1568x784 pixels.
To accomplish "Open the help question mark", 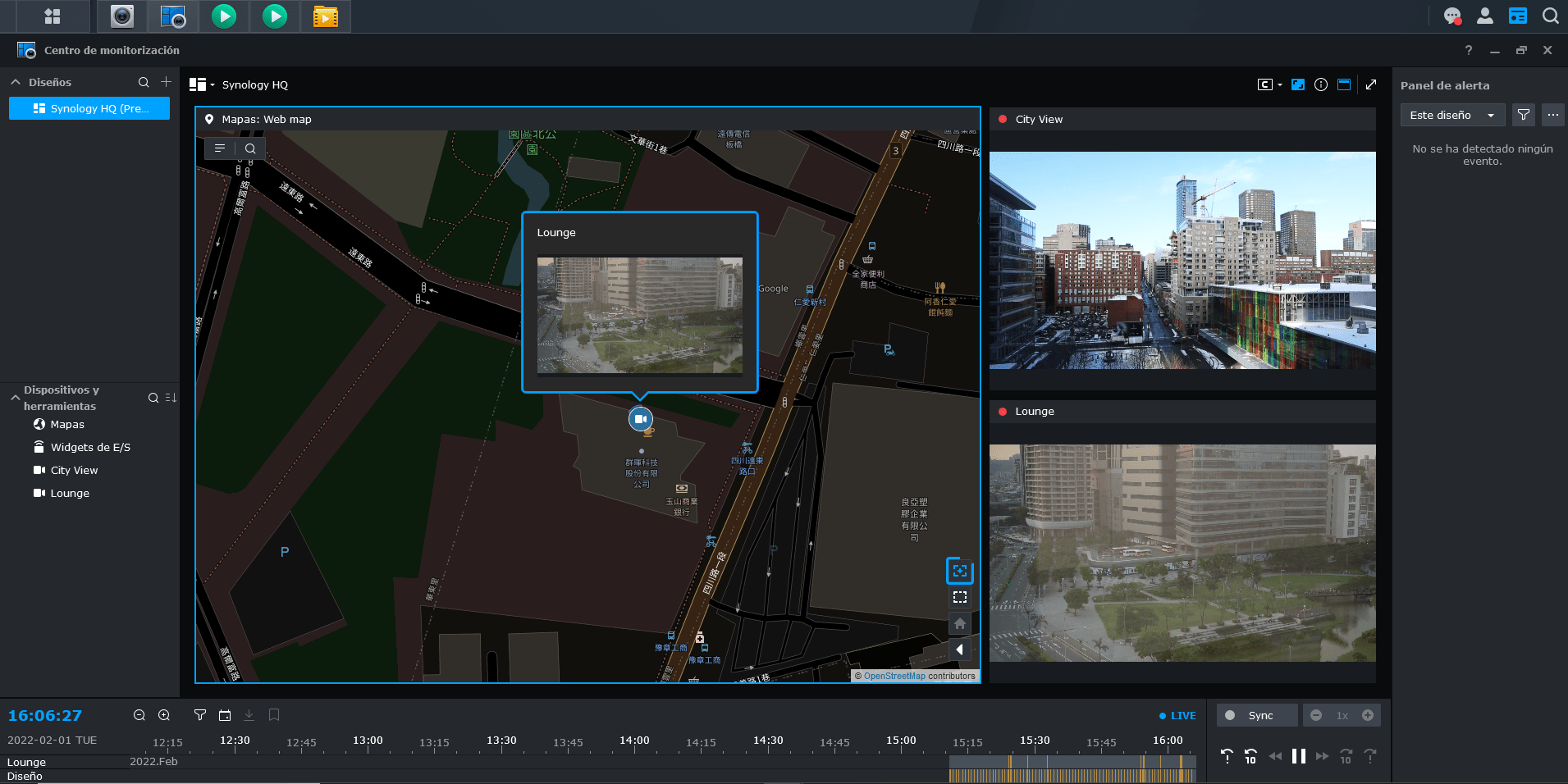I will (x=1469, y=50).
